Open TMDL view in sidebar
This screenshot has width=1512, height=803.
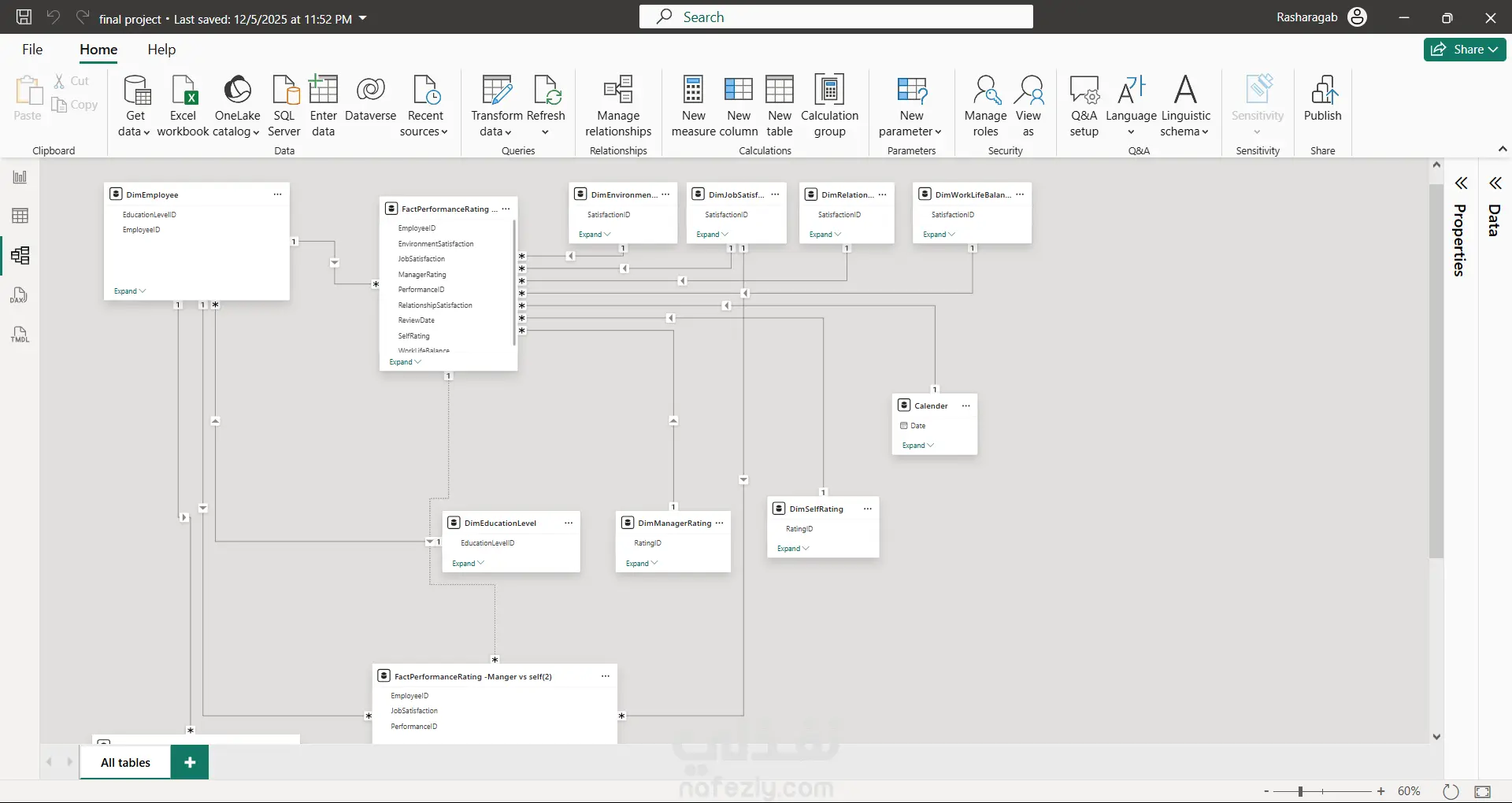pyautogui.click(x=20, y=335)
